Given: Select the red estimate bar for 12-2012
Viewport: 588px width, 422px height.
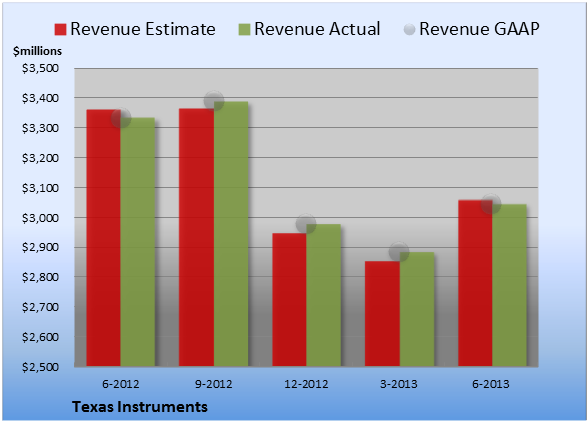Looking at the screenshot, I should pos(290,300).
